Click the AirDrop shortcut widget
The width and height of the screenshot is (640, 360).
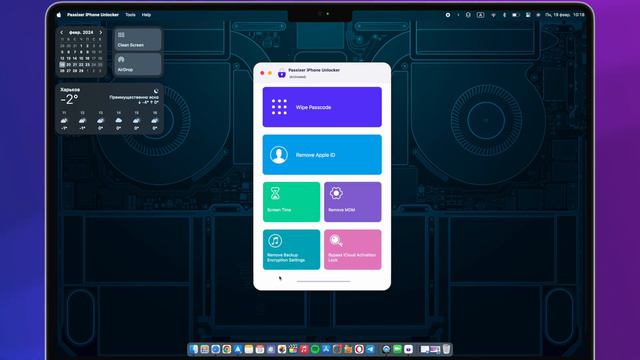(138, 64)
